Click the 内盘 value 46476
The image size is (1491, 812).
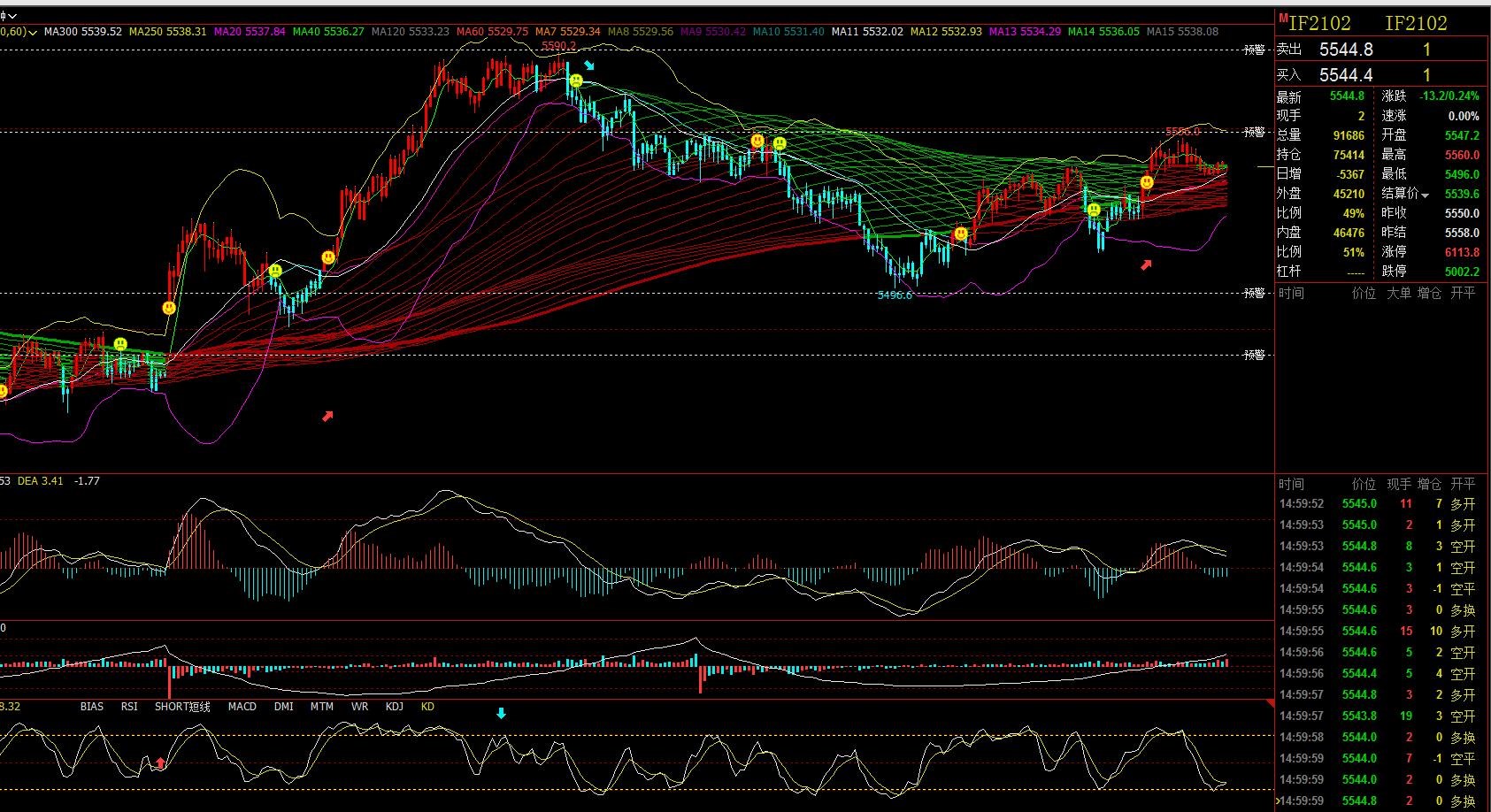tap(1349, 233)
